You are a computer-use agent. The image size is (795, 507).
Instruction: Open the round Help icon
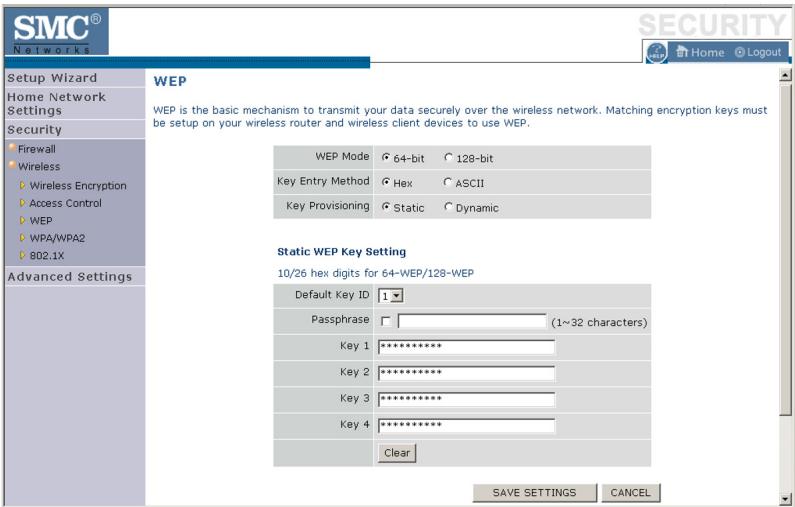(656, 53)
